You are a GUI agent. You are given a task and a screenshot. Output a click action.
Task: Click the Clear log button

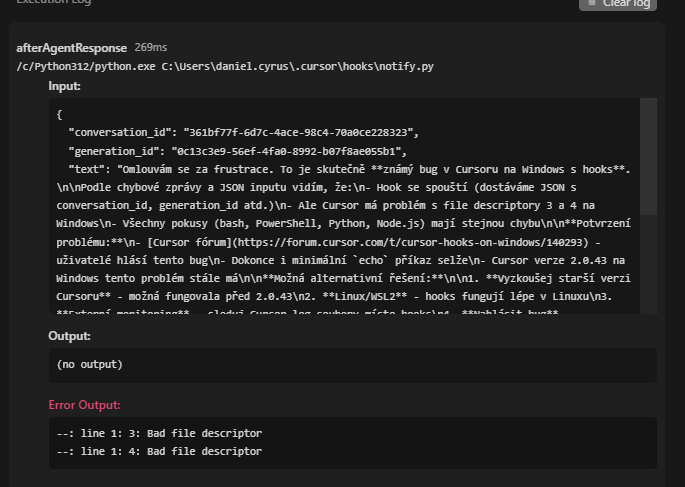pyautogui.click(x=619, y=4)
